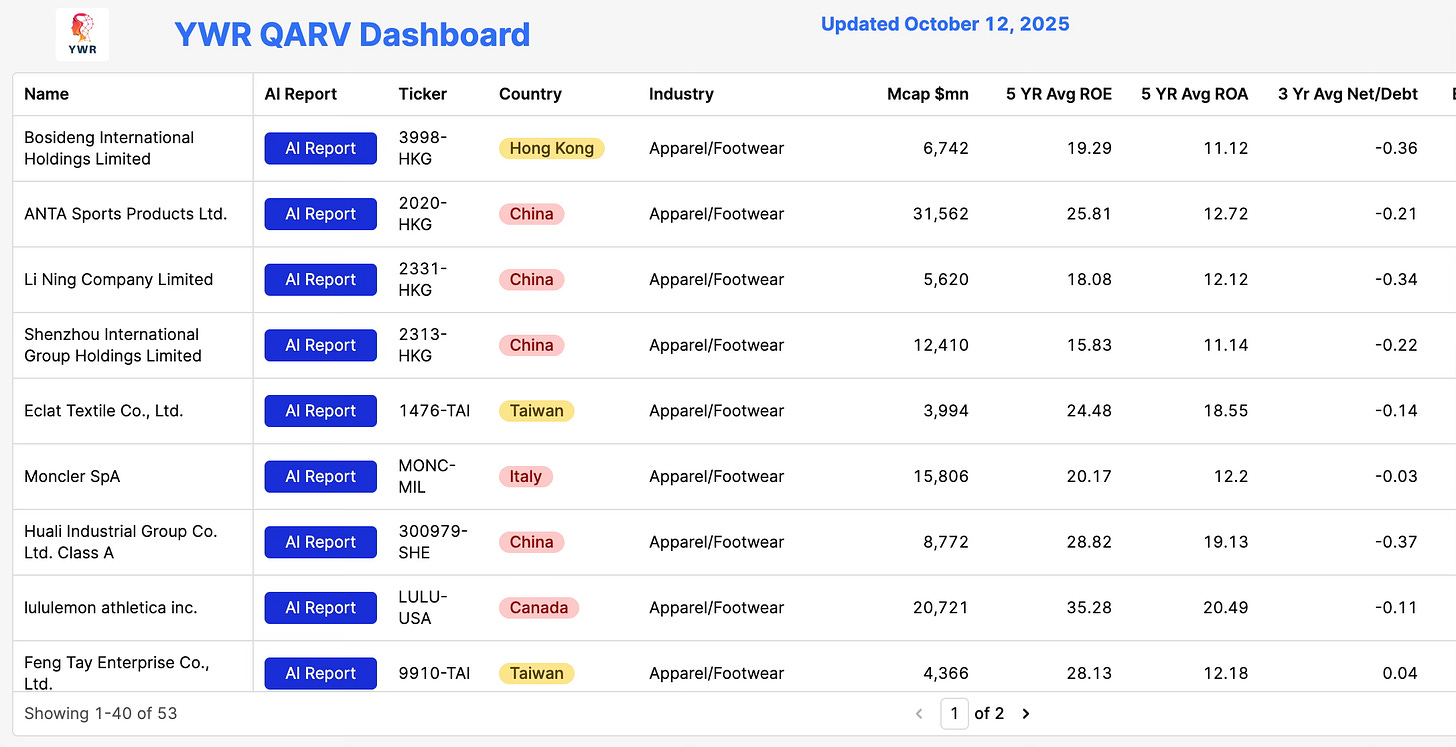Select the Moncler SpA name
This screenshot has width=1456, height=747.
(72, 476)
